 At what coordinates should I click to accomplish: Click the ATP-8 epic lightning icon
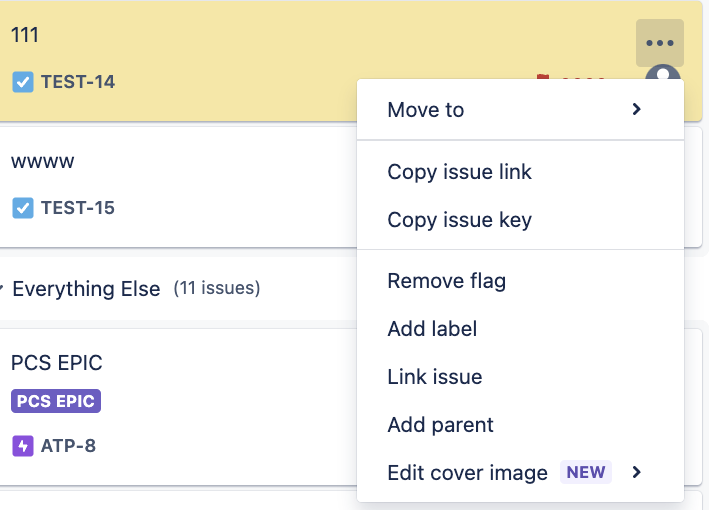tap(23, 446)
